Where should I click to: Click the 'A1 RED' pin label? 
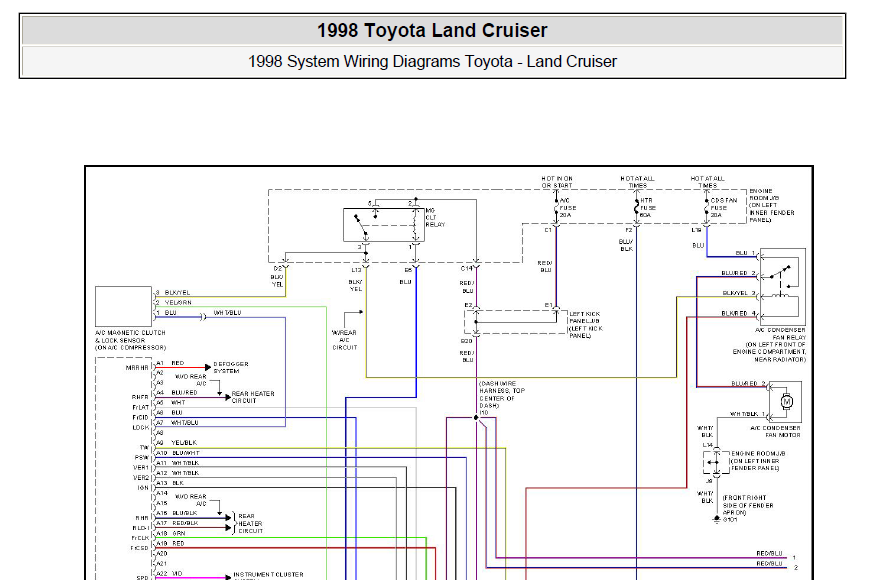[x=170, y=363]
